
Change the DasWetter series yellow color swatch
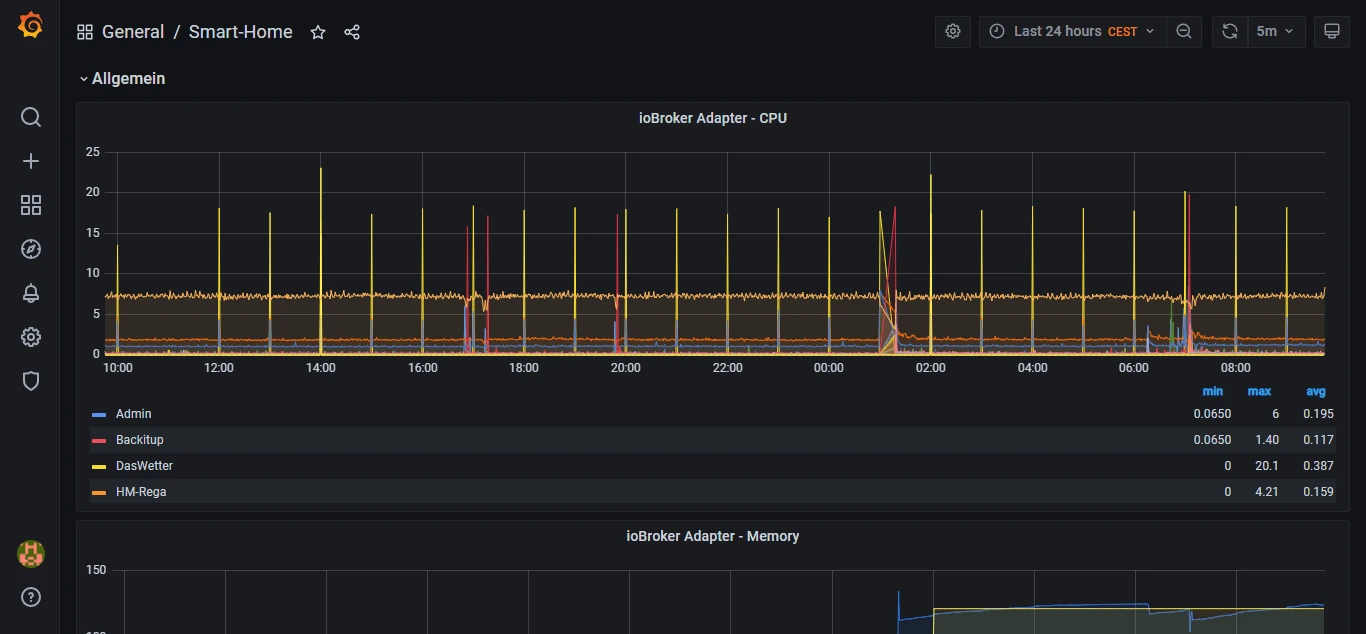pyautogui.click(x=99, y=466)
